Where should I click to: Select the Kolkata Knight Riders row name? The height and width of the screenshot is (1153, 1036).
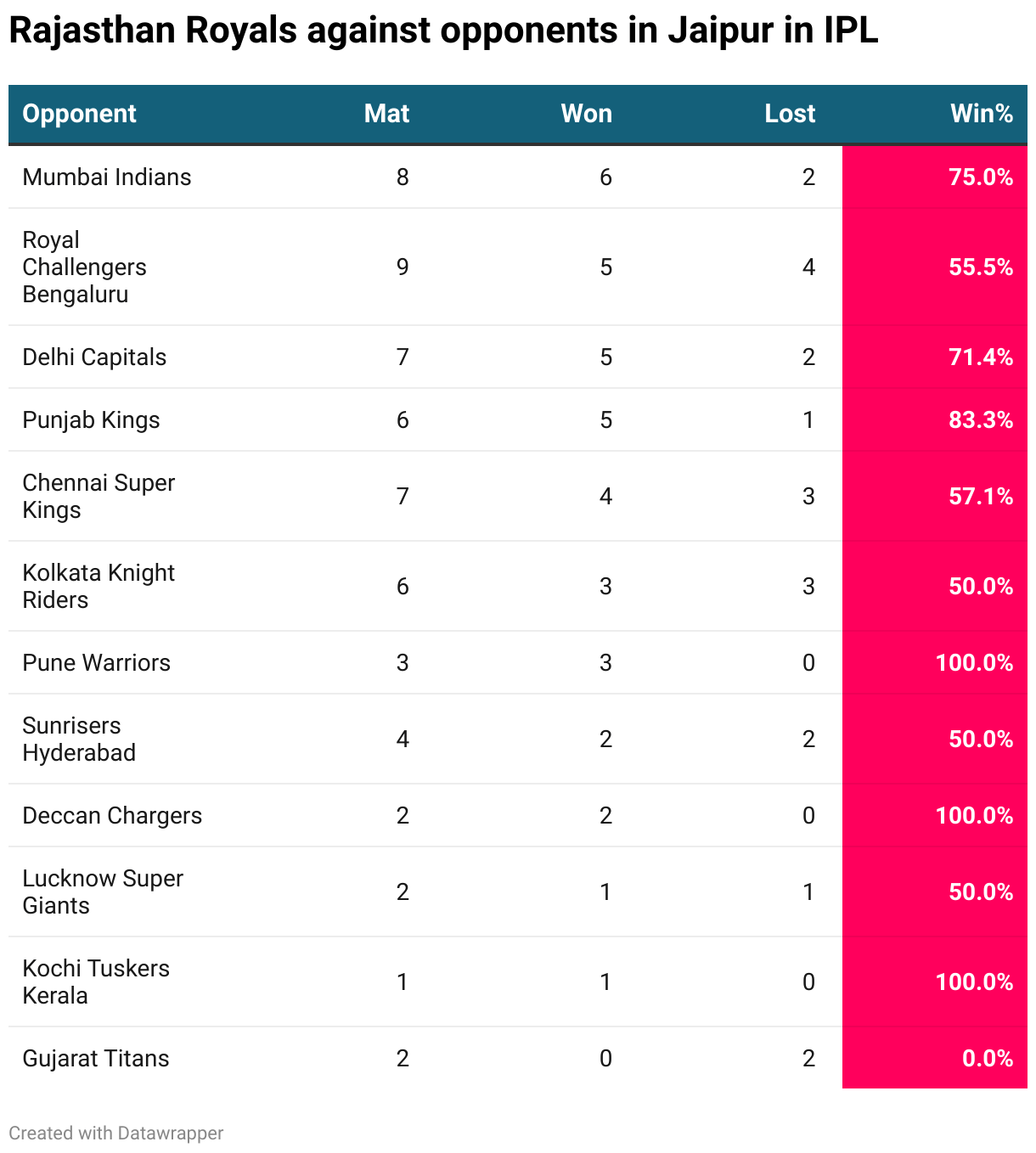pos(98,586)
